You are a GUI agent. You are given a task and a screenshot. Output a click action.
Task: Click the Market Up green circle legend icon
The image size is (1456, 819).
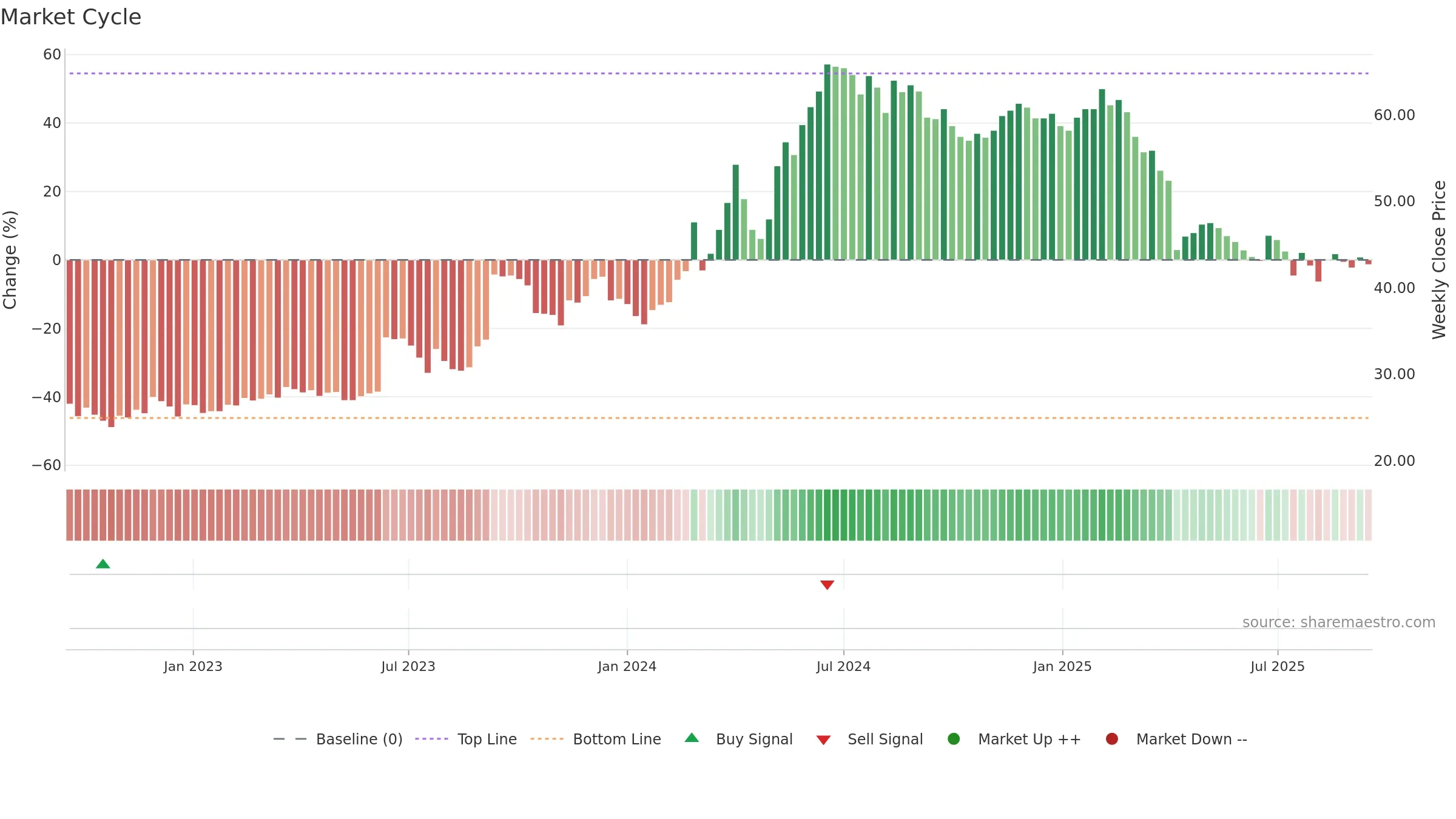(x=954, y=739)
